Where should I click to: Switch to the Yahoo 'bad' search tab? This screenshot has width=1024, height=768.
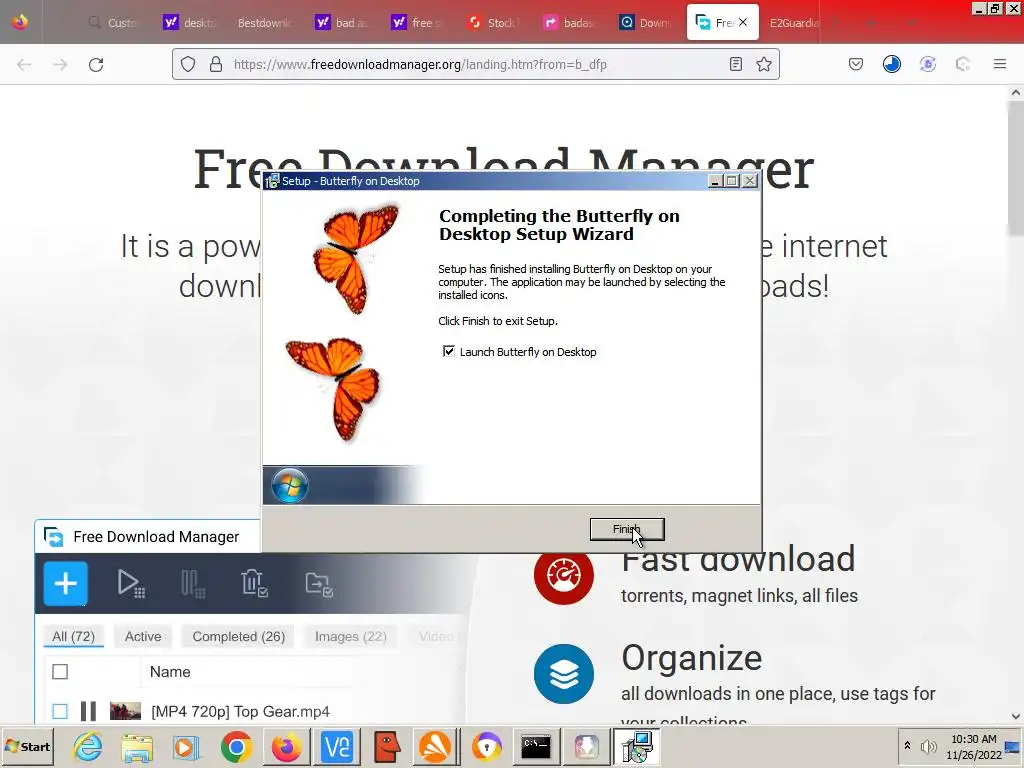click(342, 23)
